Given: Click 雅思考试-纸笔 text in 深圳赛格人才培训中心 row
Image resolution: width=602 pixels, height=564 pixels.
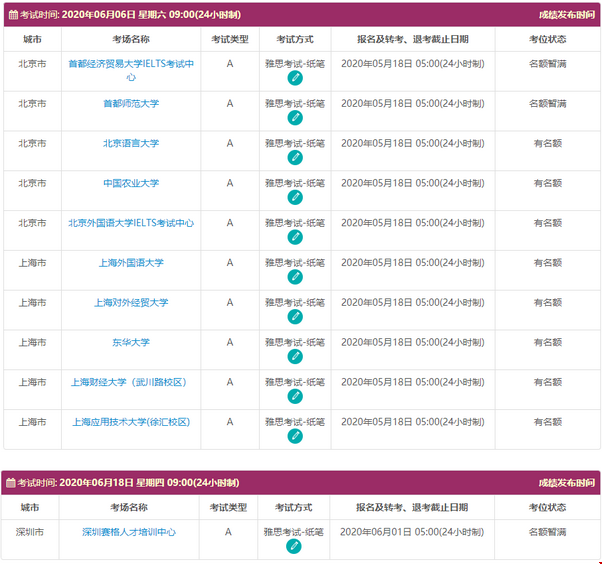Looking at the screenshot, I should click(294, 532).
